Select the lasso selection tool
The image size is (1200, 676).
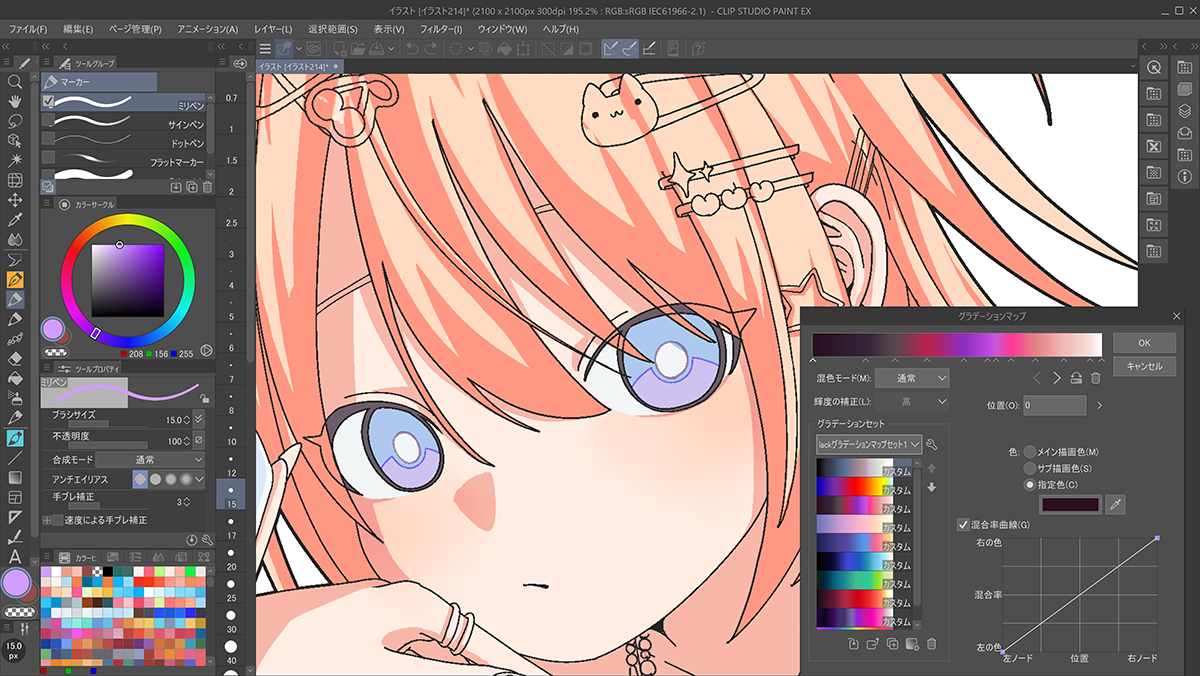pos(15,120)
